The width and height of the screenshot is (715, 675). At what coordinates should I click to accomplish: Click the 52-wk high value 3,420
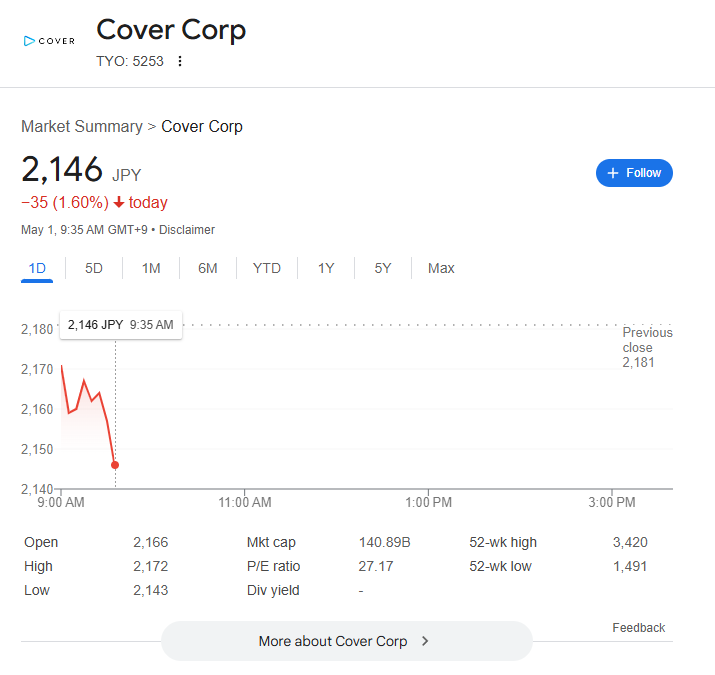click(x=630, y=542)
